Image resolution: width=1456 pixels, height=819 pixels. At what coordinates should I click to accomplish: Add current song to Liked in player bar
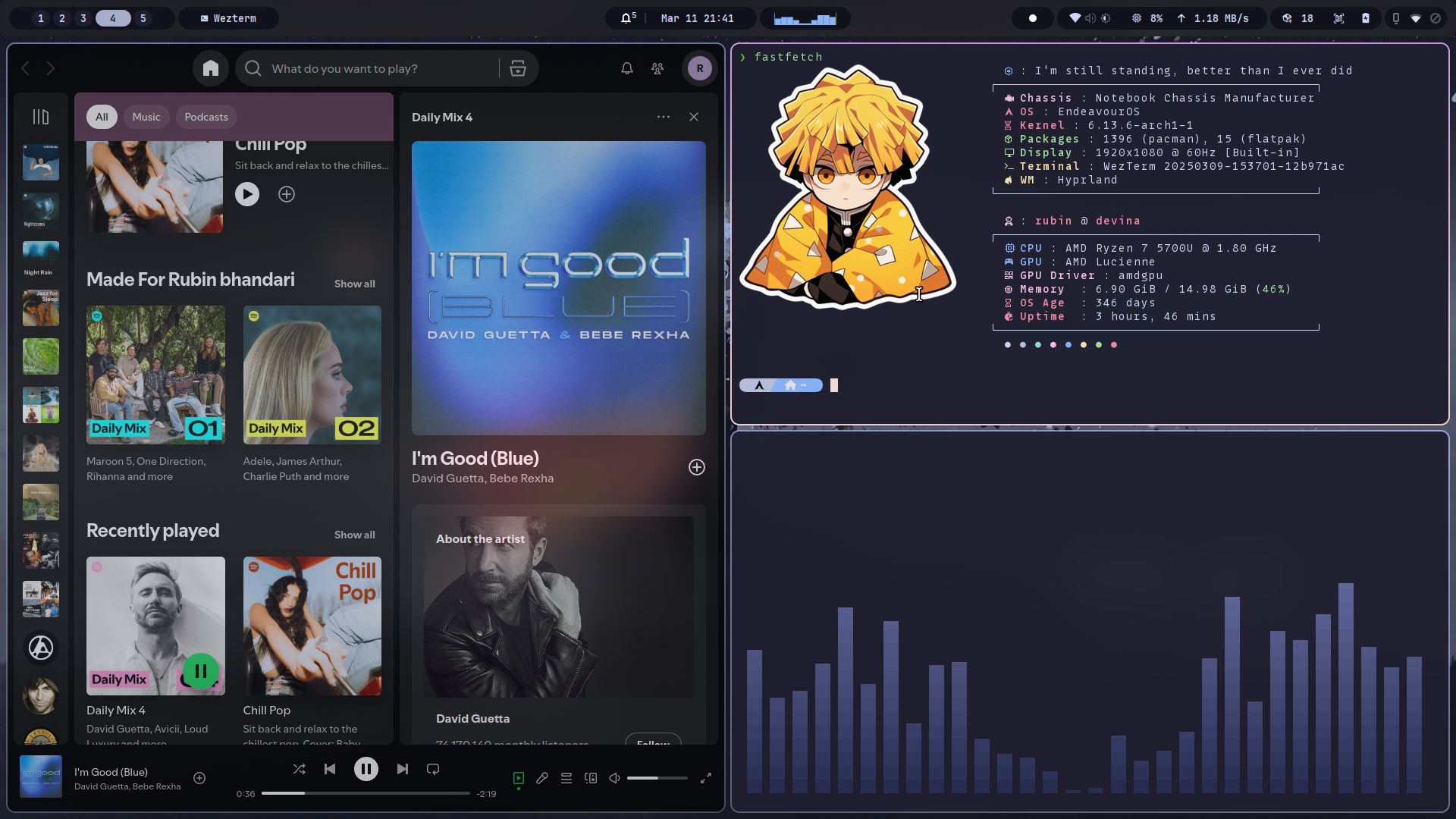[199, 778]
